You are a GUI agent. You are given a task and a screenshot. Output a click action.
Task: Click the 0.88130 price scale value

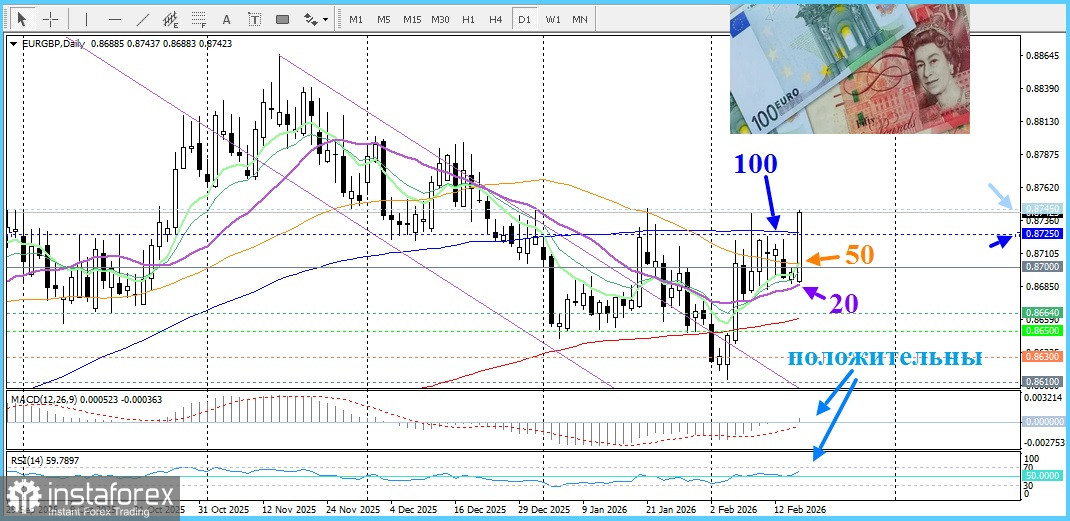pos(1041,122)
